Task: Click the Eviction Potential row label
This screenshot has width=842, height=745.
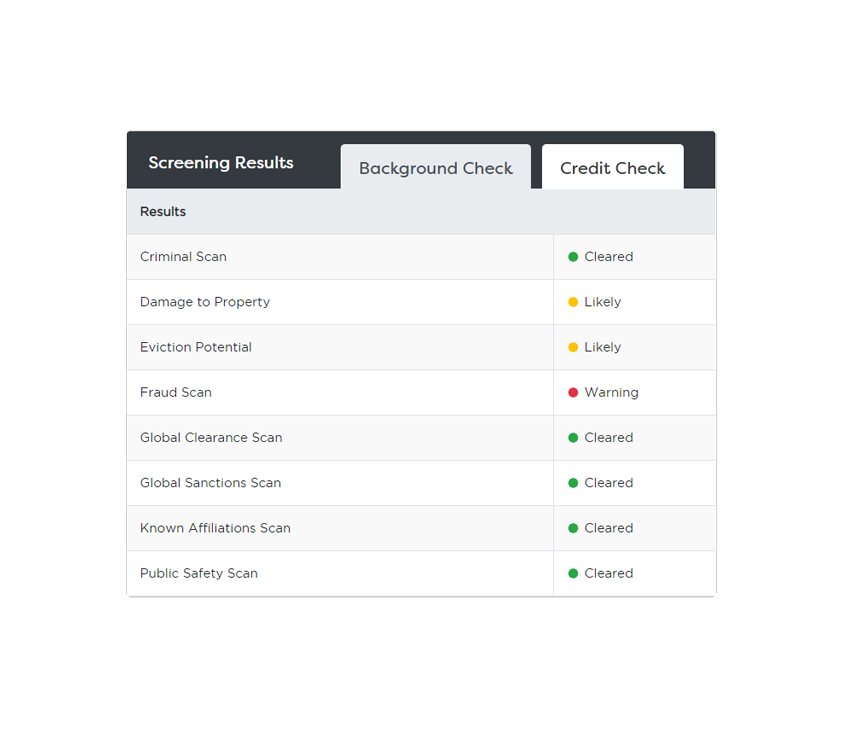Action: (x=196, y=347)
